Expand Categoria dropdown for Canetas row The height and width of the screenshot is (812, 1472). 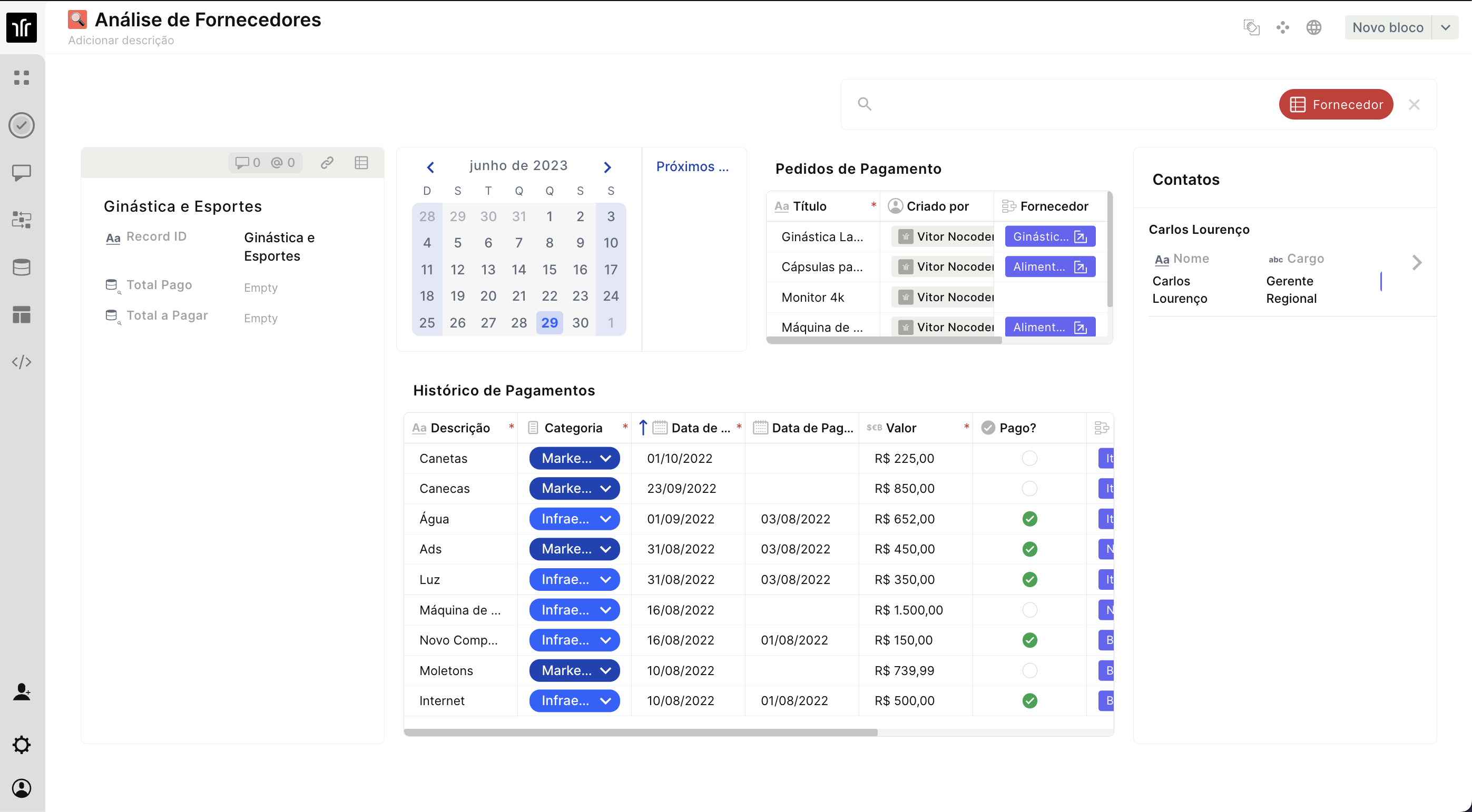606,459
